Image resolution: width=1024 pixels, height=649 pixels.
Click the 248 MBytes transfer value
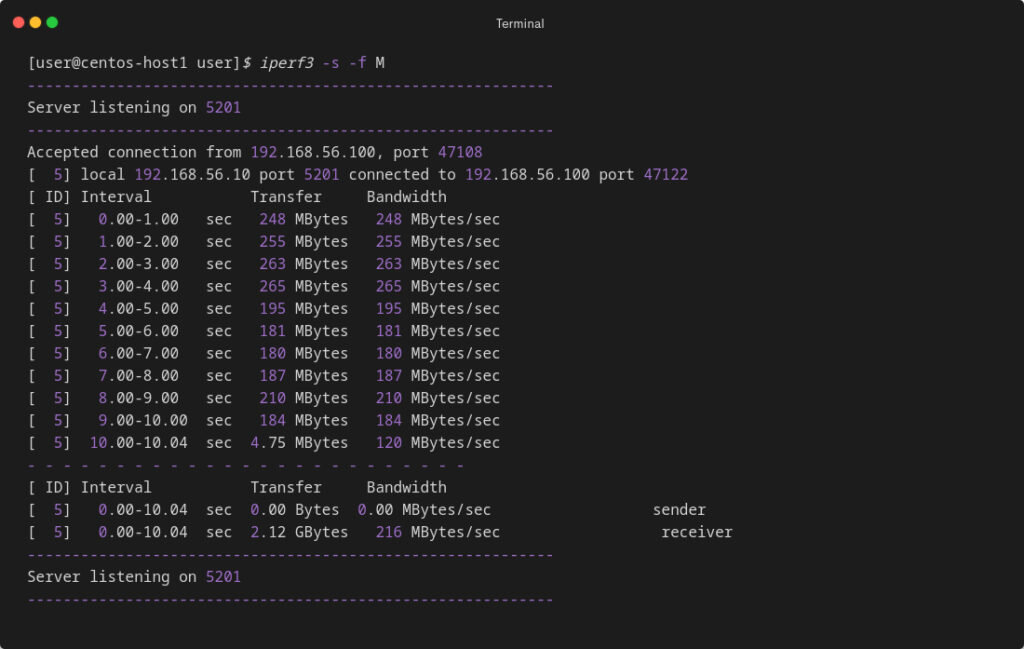point(304,219)
